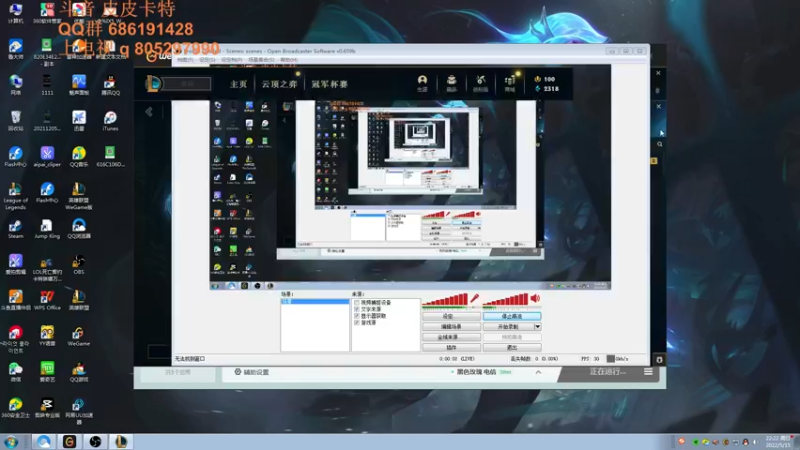Open the WeGame desktop shortcut
Screen dimensions: 800x450
click(79, 337)
